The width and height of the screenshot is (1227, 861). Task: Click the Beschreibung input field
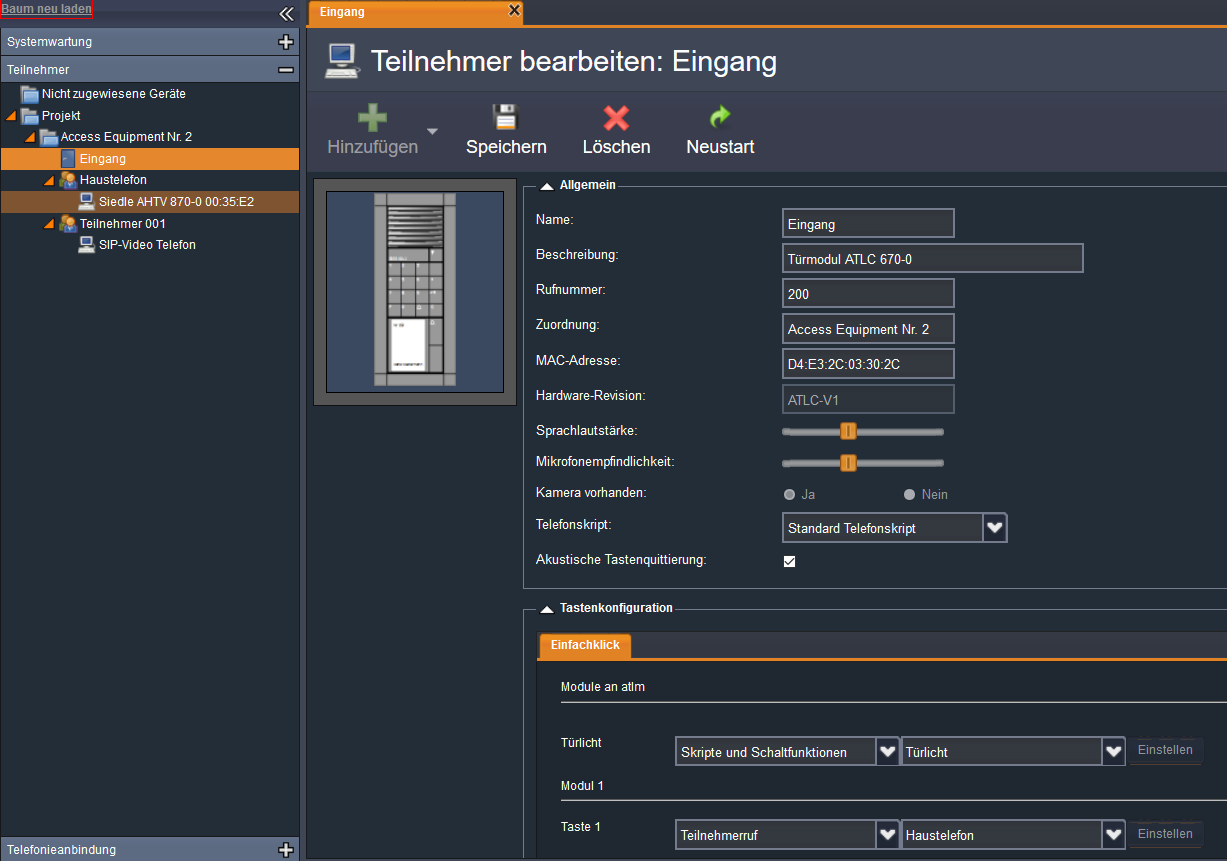tap(933, 258)
